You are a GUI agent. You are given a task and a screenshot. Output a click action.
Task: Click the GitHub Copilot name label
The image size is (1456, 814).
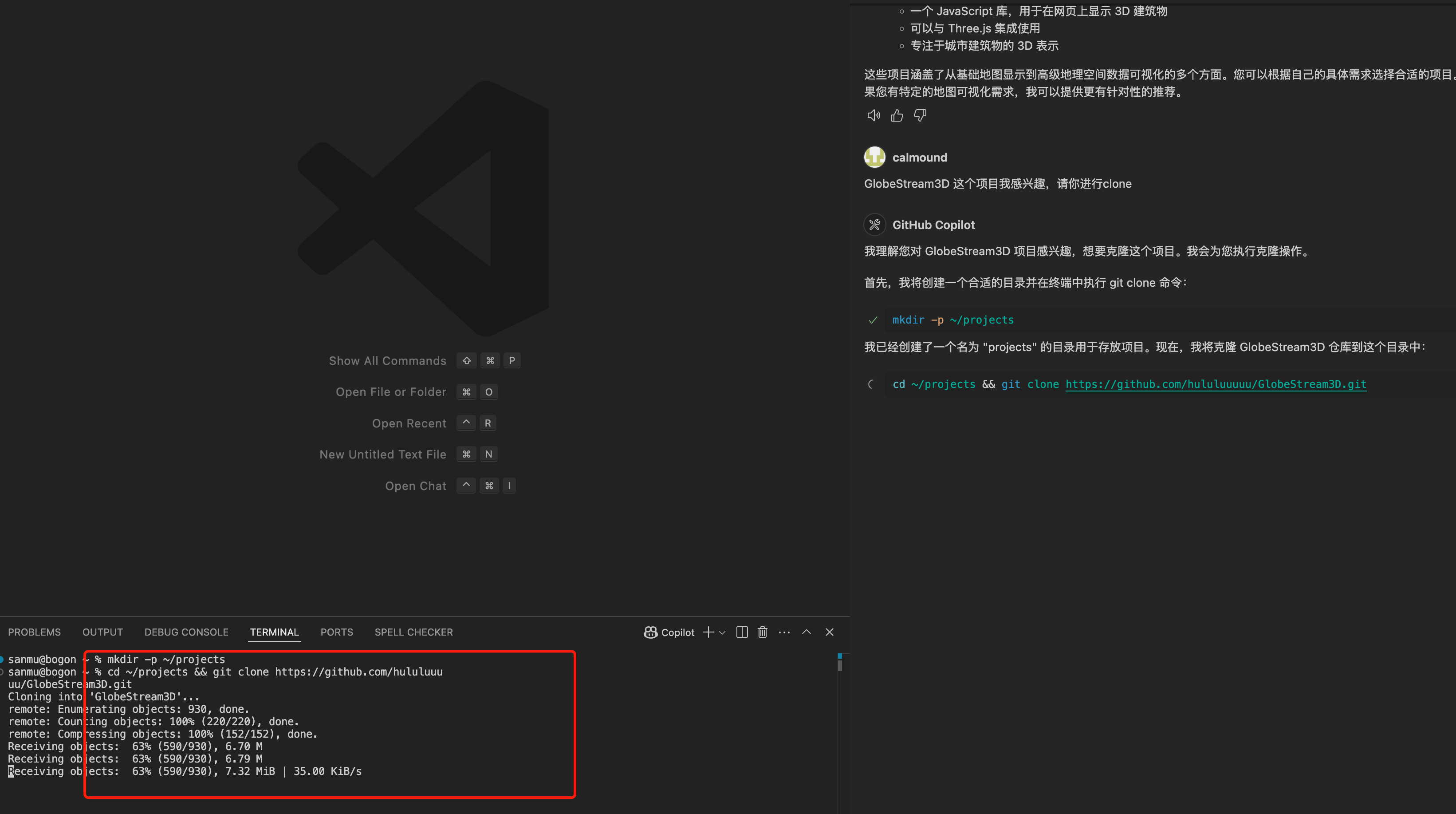(x=933, y=225)
